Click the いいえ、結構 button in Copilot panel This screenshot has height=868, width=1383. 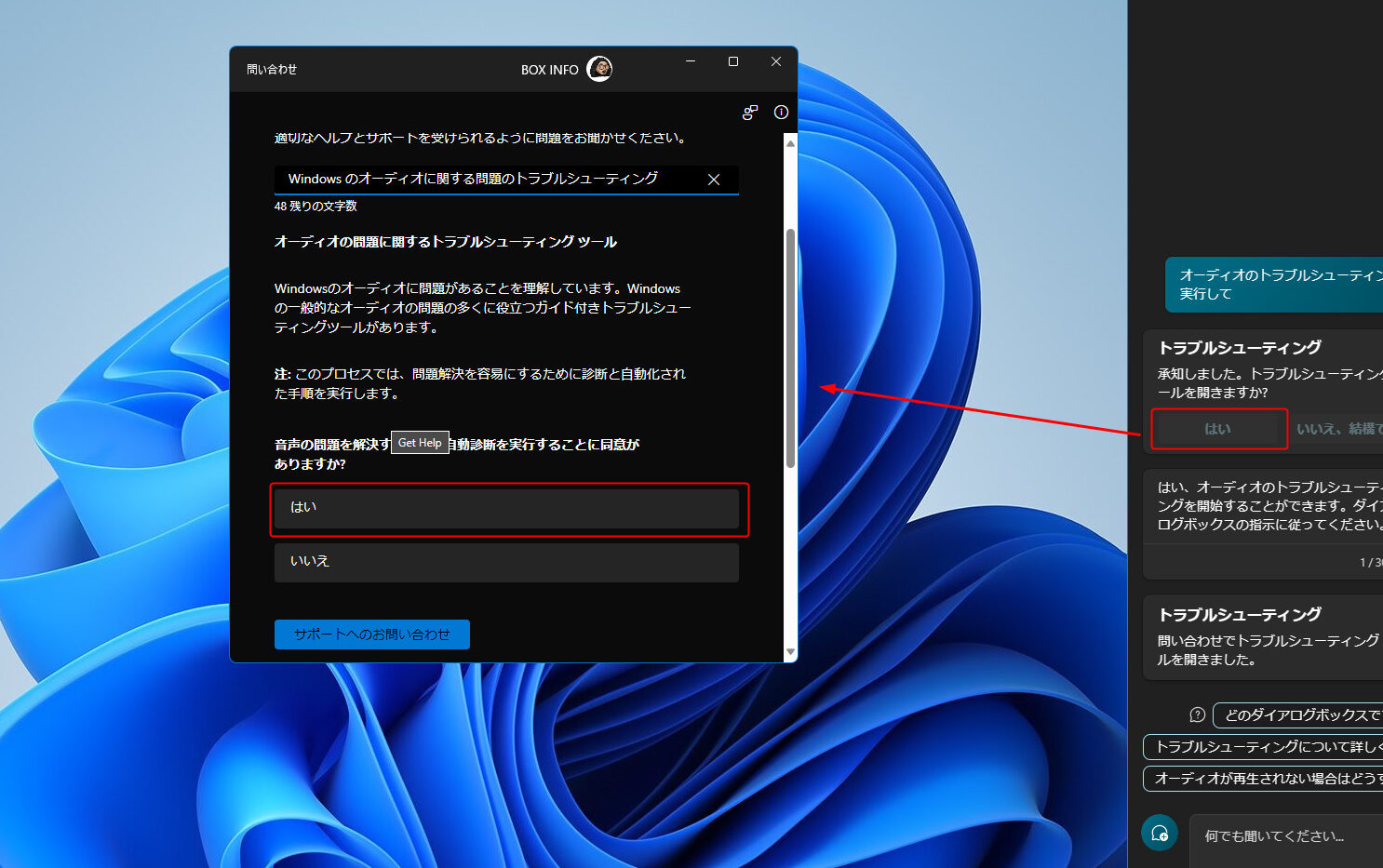pyautogui.click(x=1338, y=429)
